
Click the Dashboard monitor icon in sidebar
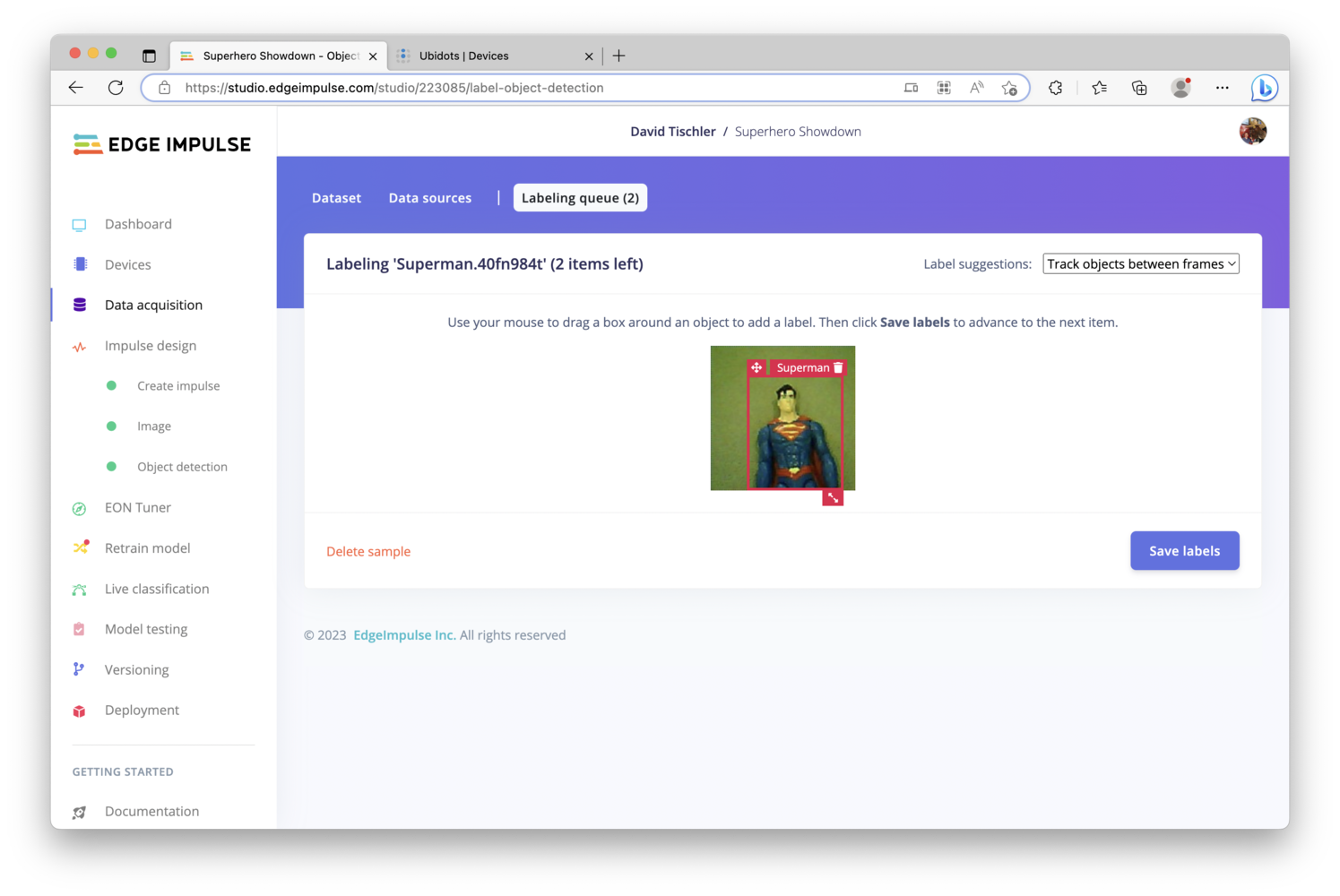coord(79,225)
